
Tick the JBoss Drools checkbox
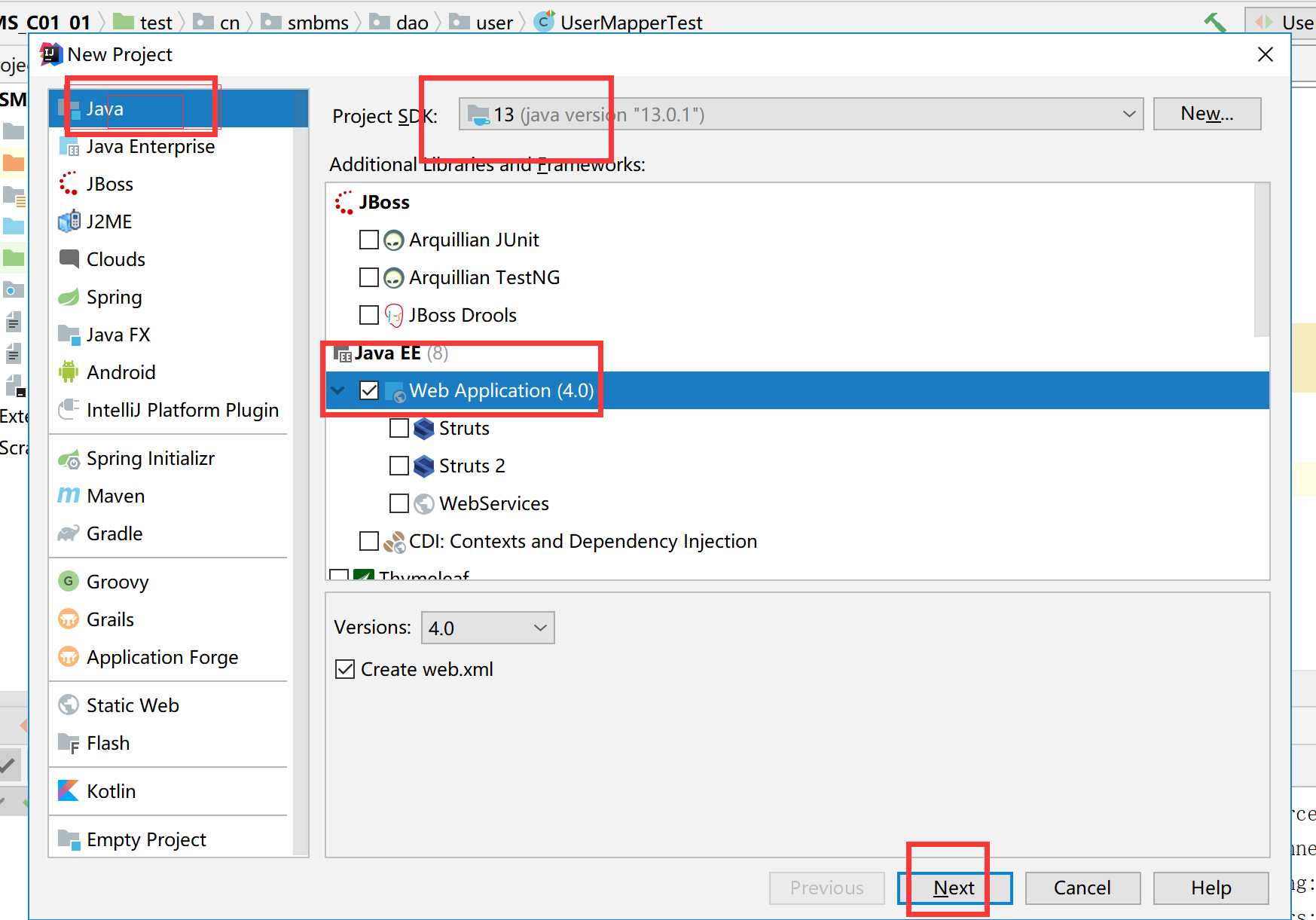pyautogui.click(x=369, y=315)
